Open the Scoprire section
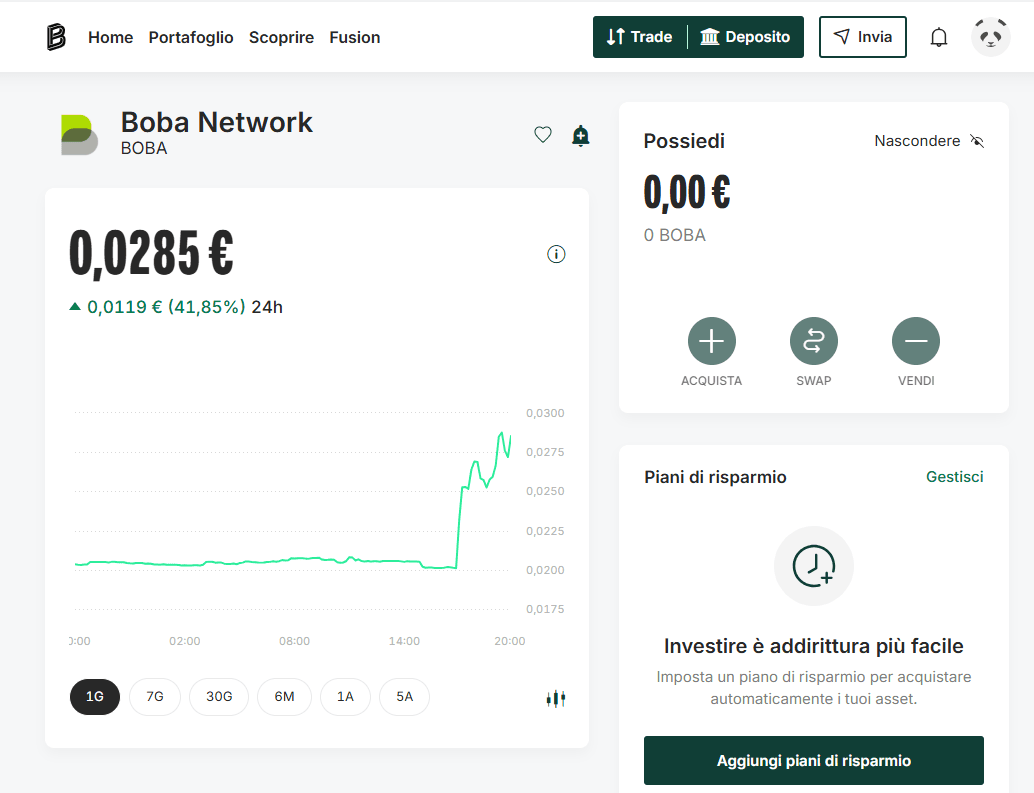1034x793 pixels. pyautogui.click(x=282, y=38)
